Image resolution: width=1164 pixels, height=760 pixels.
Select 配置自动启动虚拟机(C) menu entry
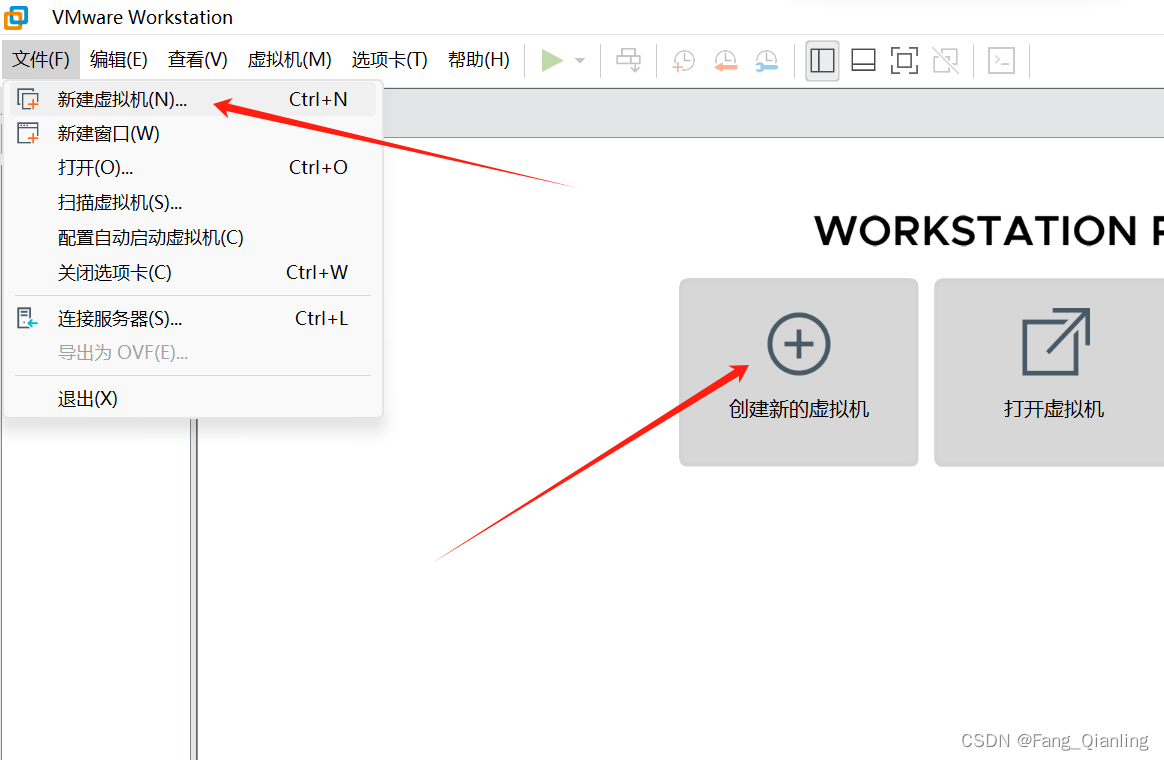click(193, 238)
